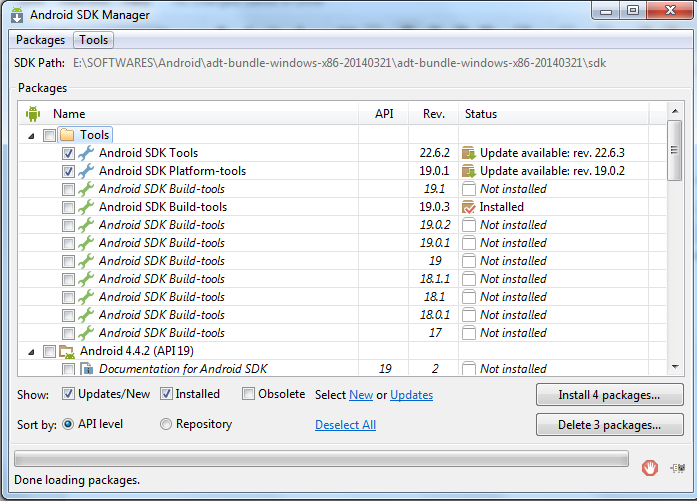Image resolution: width=697 pixels, height=501 pixels.
Task: Collapse the Android 4.4.2 (API 19) group
Action: (x=31, y=352)
